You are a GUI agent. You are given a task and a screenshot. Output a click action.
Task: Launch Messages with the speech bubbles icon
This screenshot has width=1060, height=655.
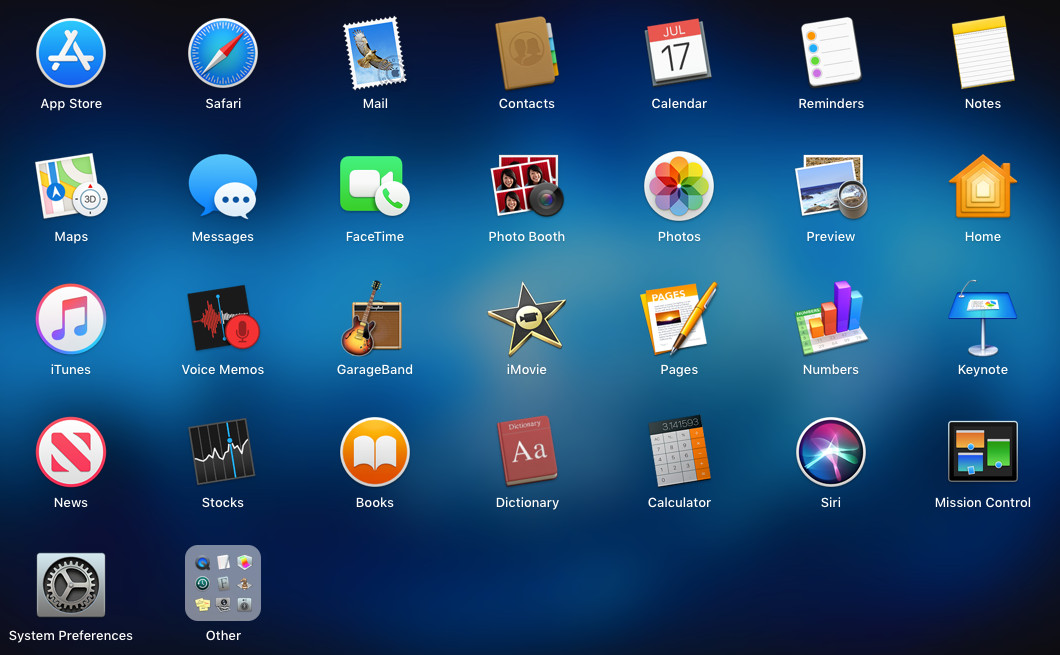(x=223, y=186)
